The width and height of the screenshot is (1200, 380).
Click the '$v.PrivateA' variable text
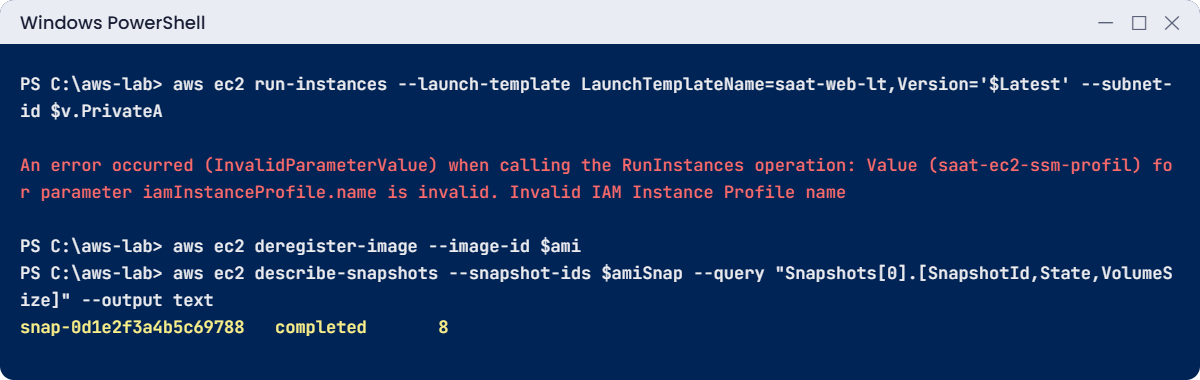pos(107,113)
